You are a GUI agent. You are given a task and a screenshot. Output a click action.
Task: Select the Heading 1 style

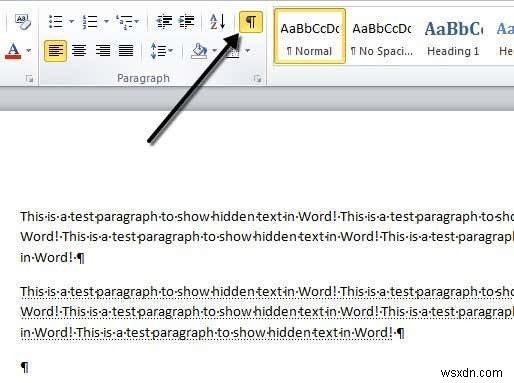pyautogui.click(x=453, y=36)
